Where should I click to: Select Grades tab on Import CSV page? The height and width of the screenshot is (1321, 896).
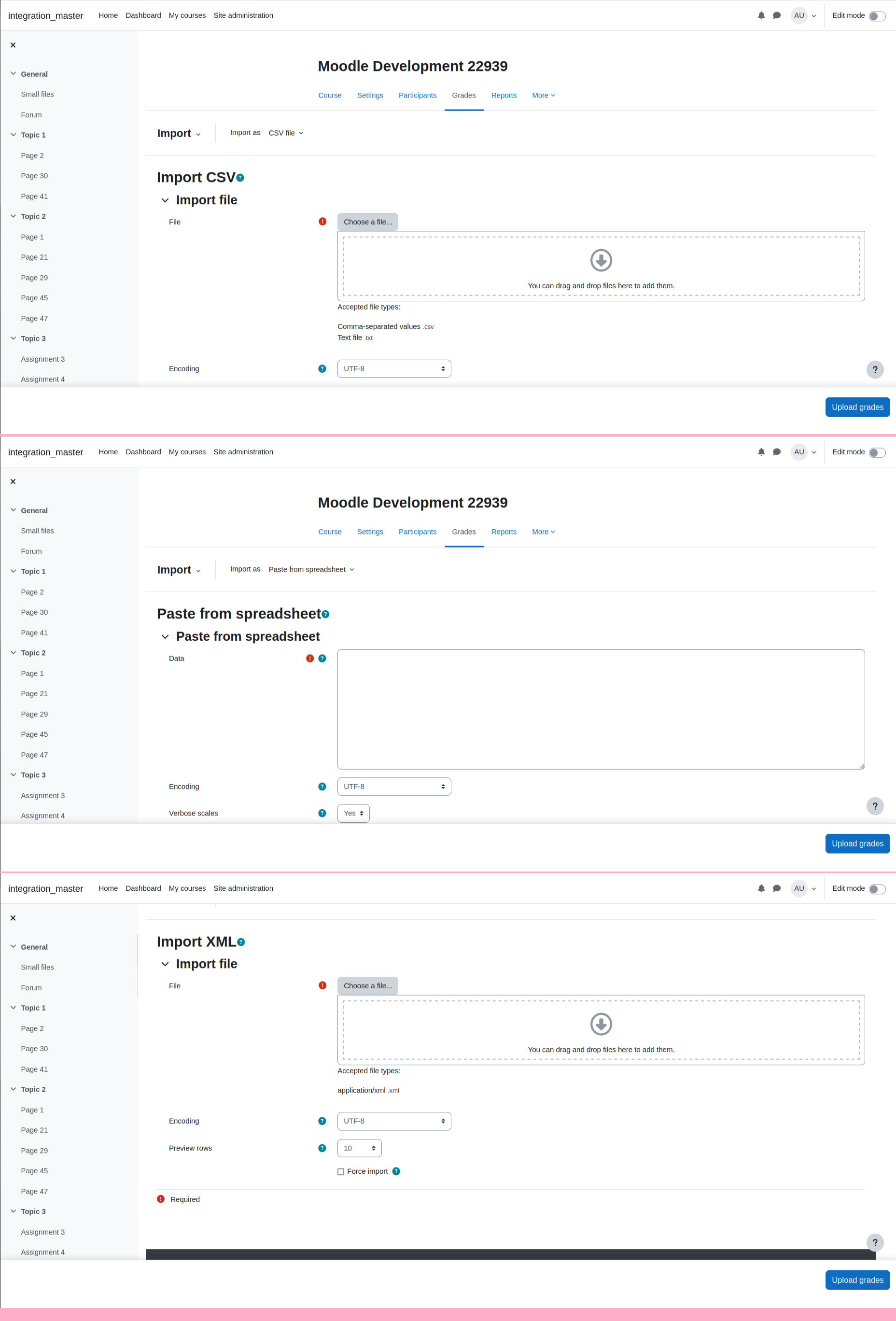pyautogui.click(x=463, y=96)
